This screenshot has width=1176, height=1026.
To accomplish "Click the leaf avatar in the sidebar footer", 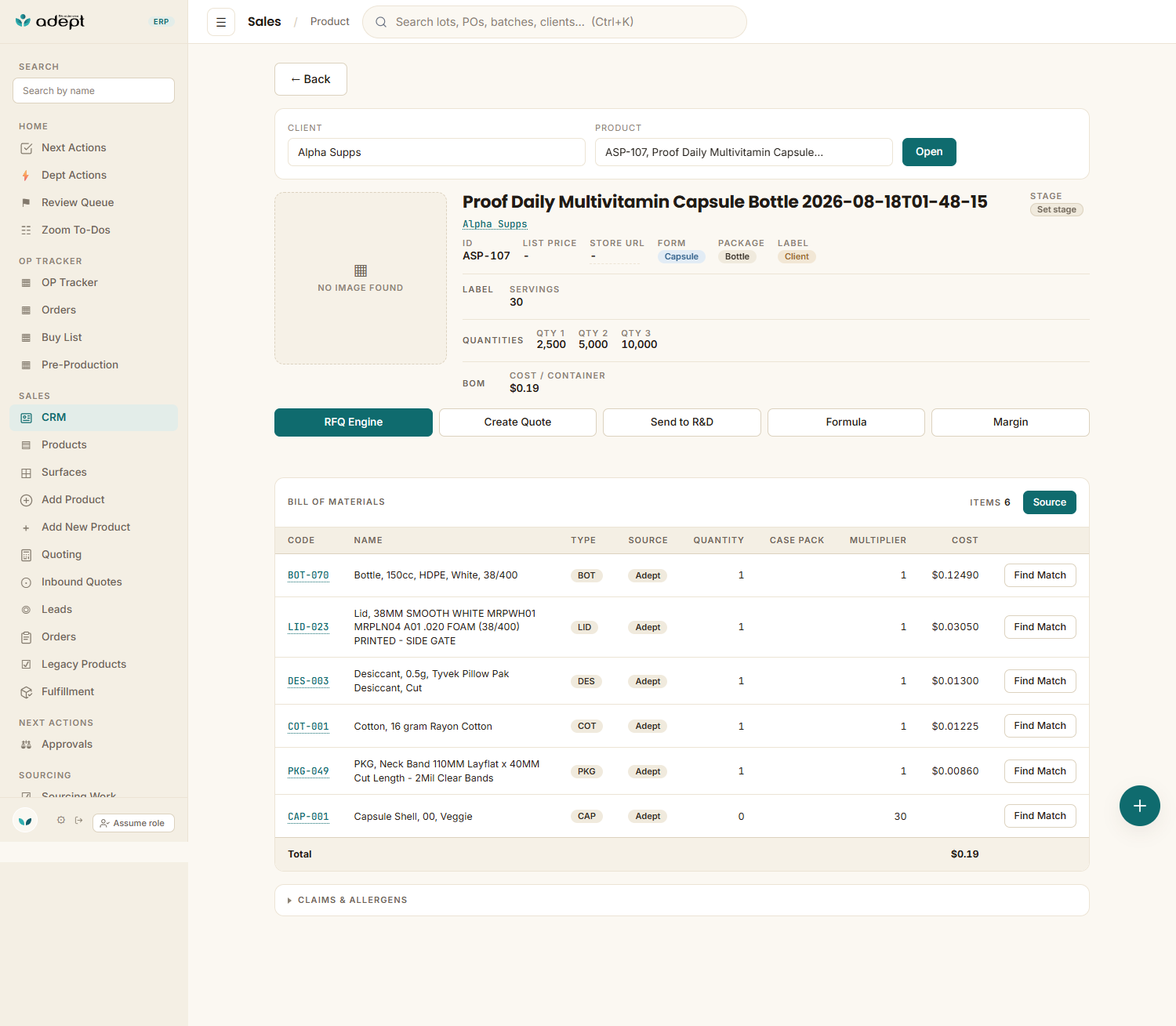I will [x=26, y=821].
